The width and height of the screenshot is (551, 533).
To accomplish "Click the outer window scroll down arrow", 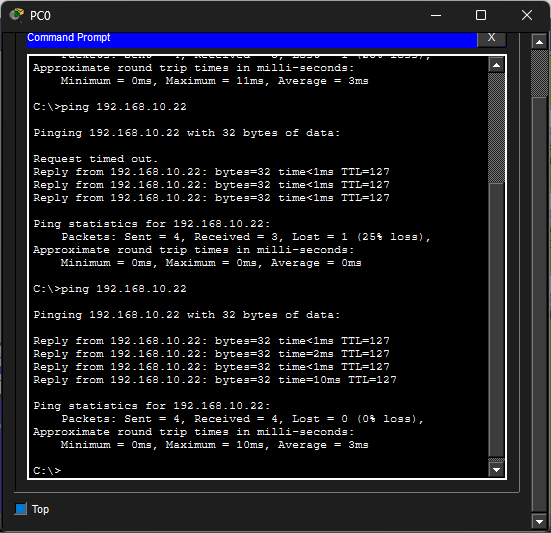I will 539,521.
